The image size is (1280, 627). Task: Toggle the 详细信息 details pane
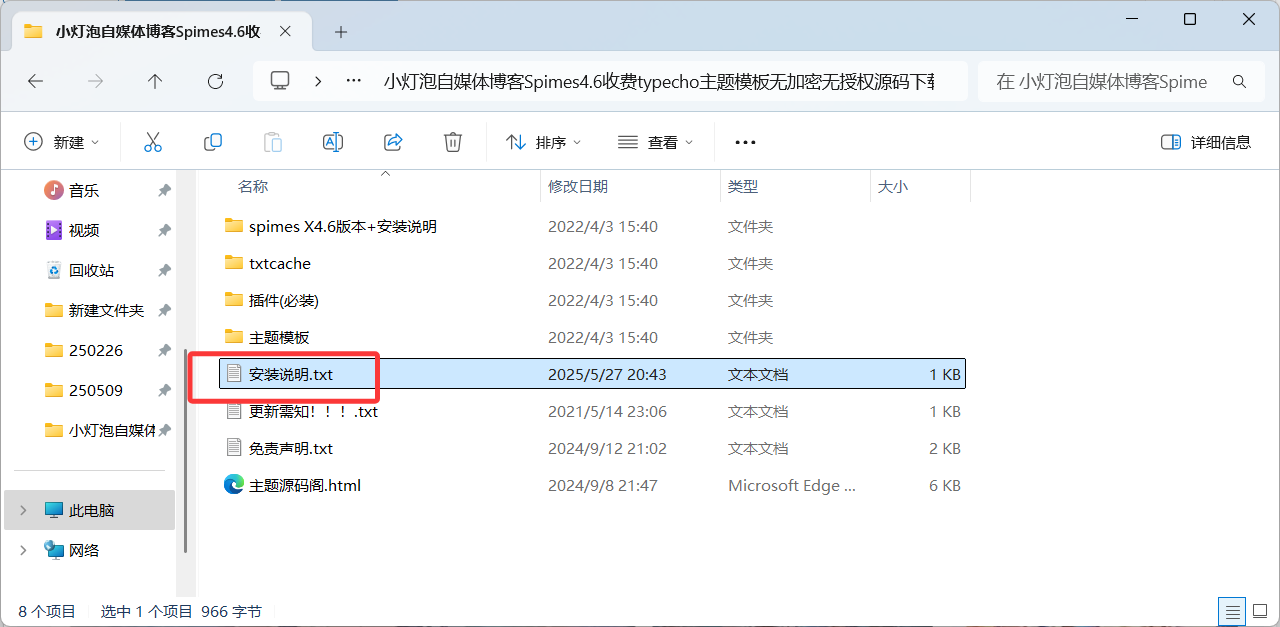[1206, 142]
